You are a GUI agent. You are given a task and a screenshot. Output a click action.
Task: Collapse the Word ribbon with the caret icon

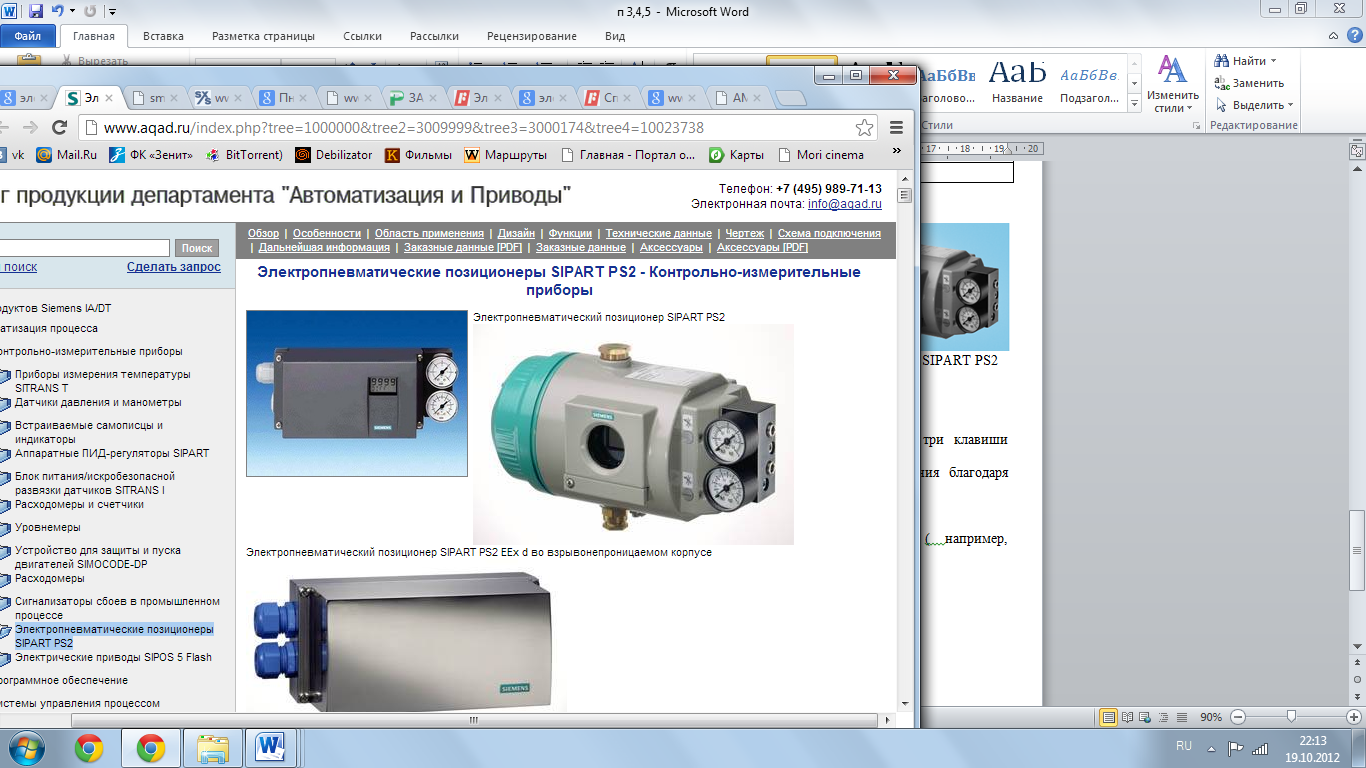click(x=1335, y=36)
